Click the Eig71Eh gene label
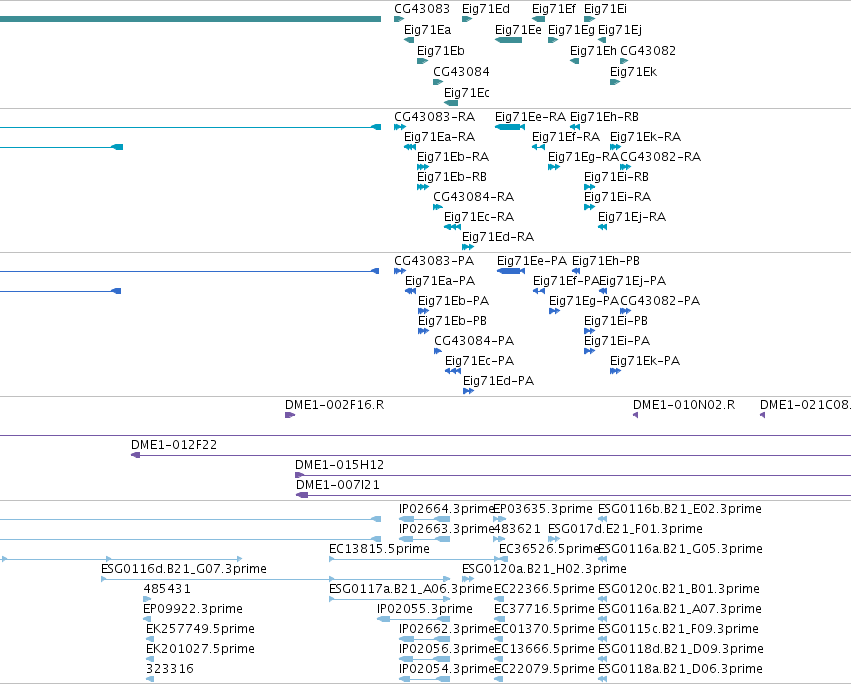The image size is (851, 684). [593, 51]
